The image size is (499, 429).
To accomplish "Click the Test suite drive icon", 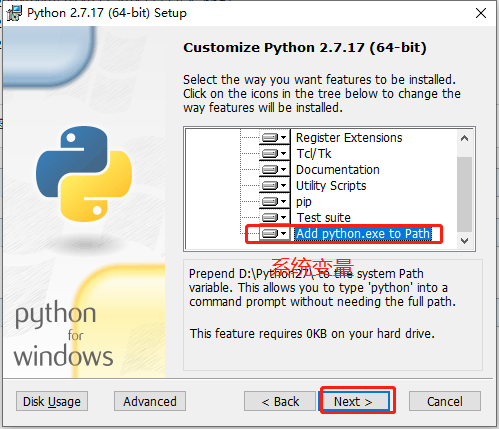I will 270,217.
